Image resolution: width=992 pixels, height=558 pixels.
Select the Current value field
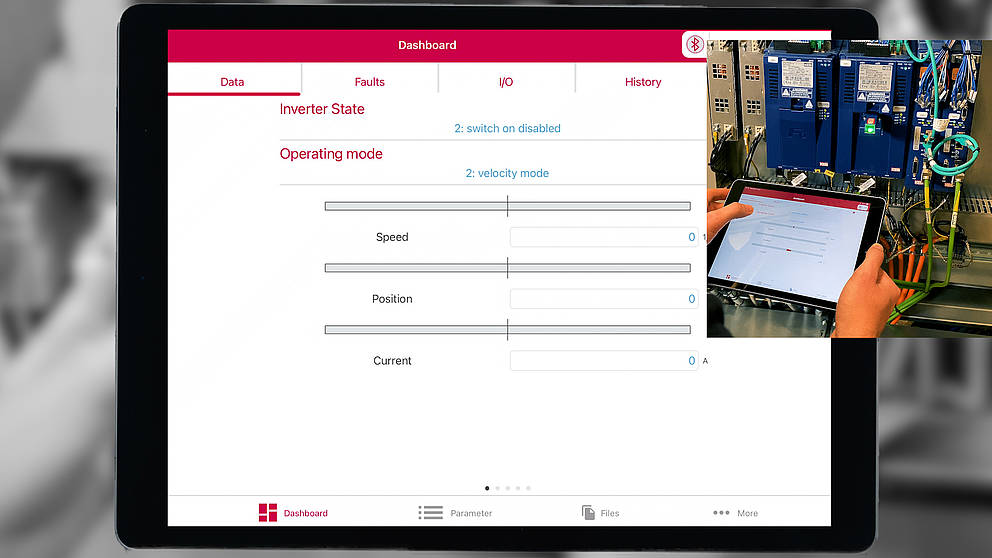604,361
